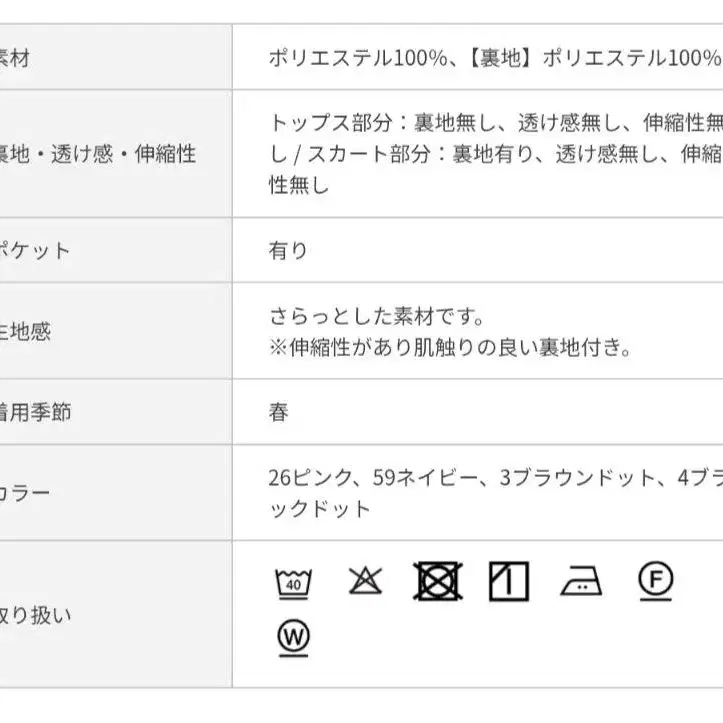Click the F dry-clean circle icon
Viewport: 723px width, 723px height.
pos(655,581)
